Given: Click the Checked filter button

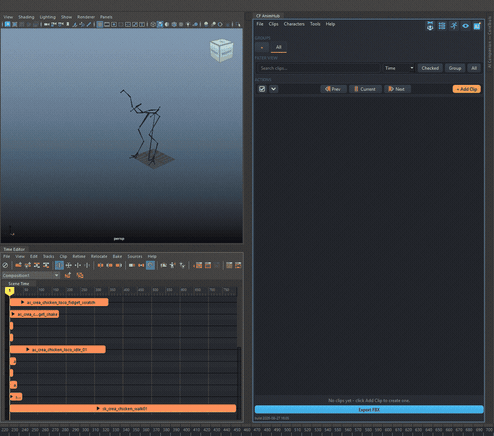Looking at the screenshot, I should 430,68.
